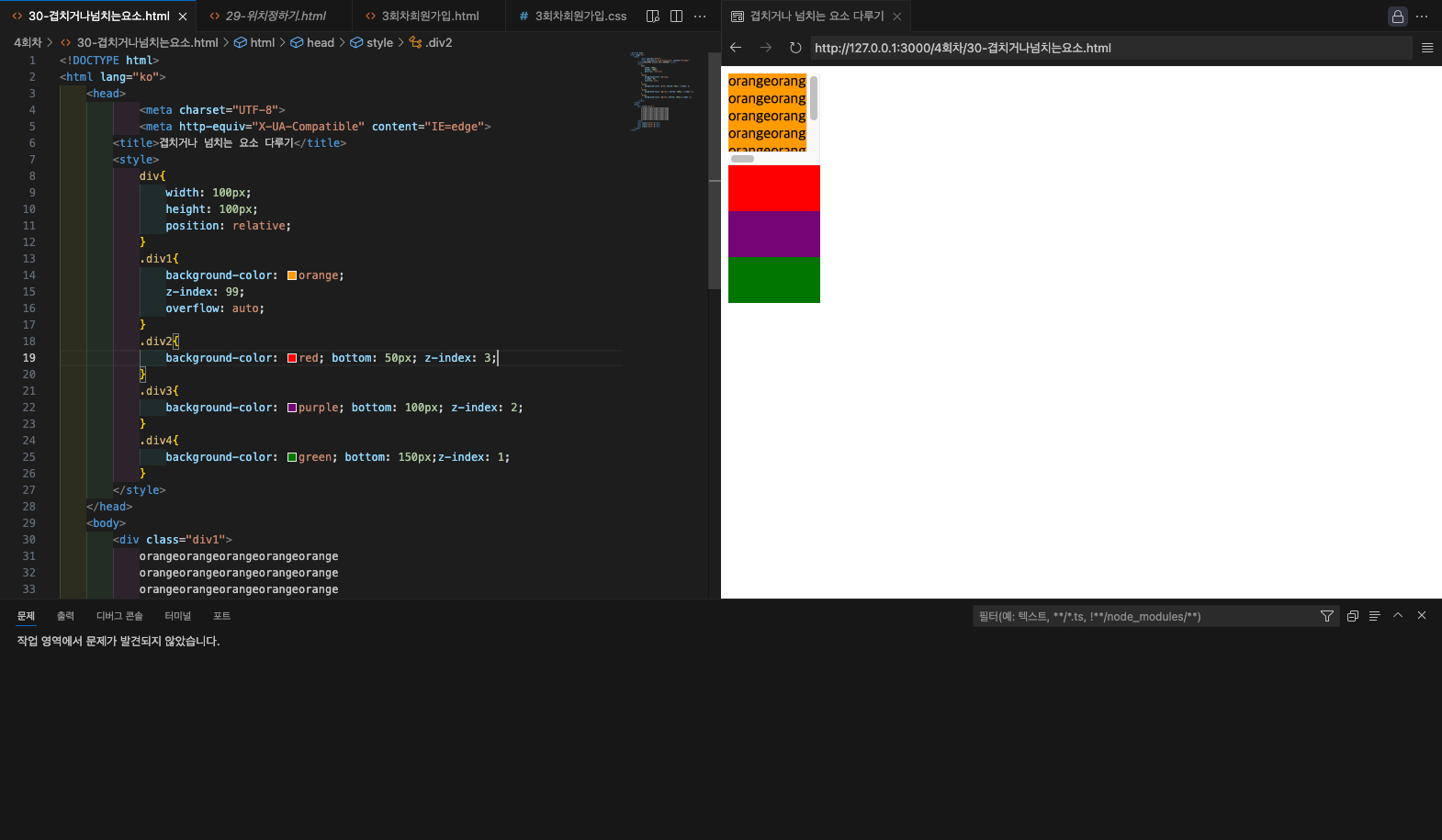
Task: Switch to the 포트 panel tab
Action: (221, 616)
